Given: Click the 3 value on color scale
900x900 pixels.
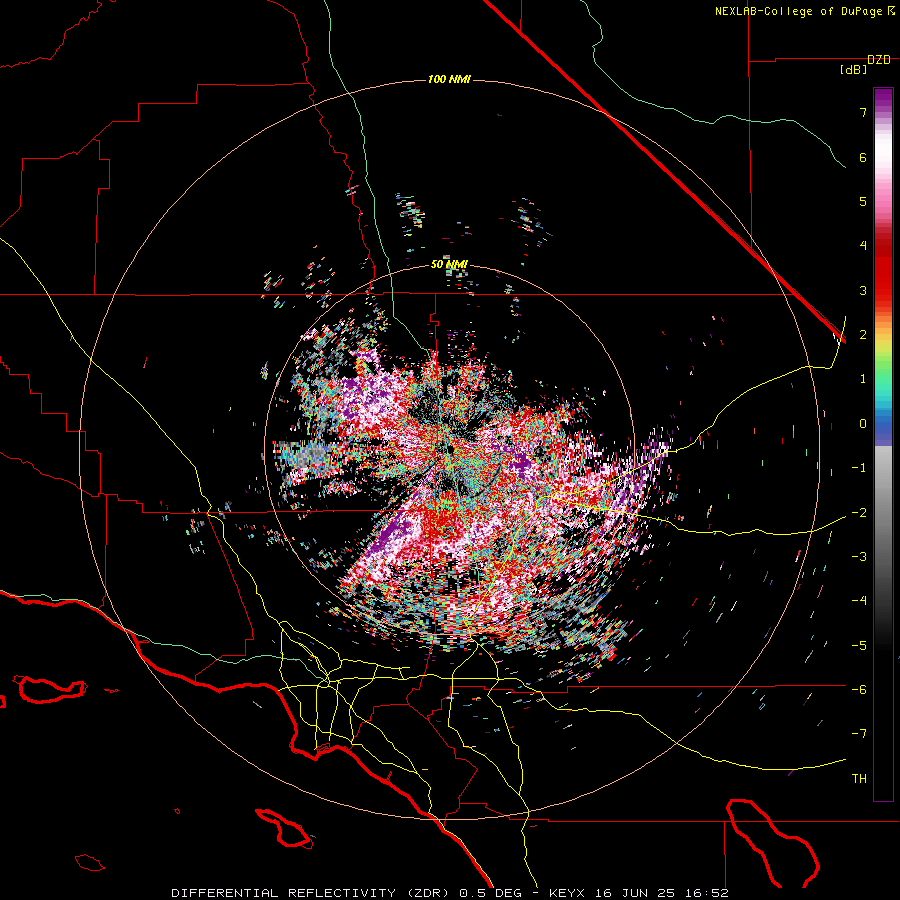Looking at the screenshot, I should pyautogui.click(x=863, y=290).
